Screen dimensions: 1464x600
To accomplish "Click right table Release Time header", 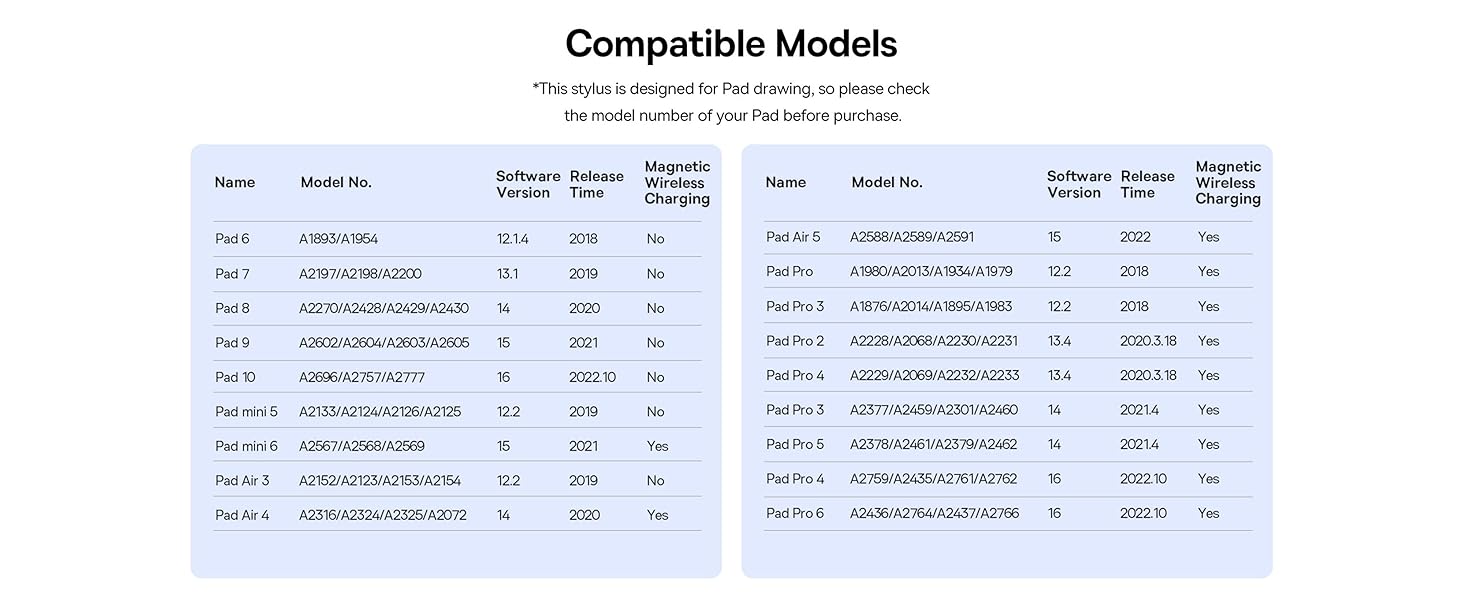I will point(1147,184).
